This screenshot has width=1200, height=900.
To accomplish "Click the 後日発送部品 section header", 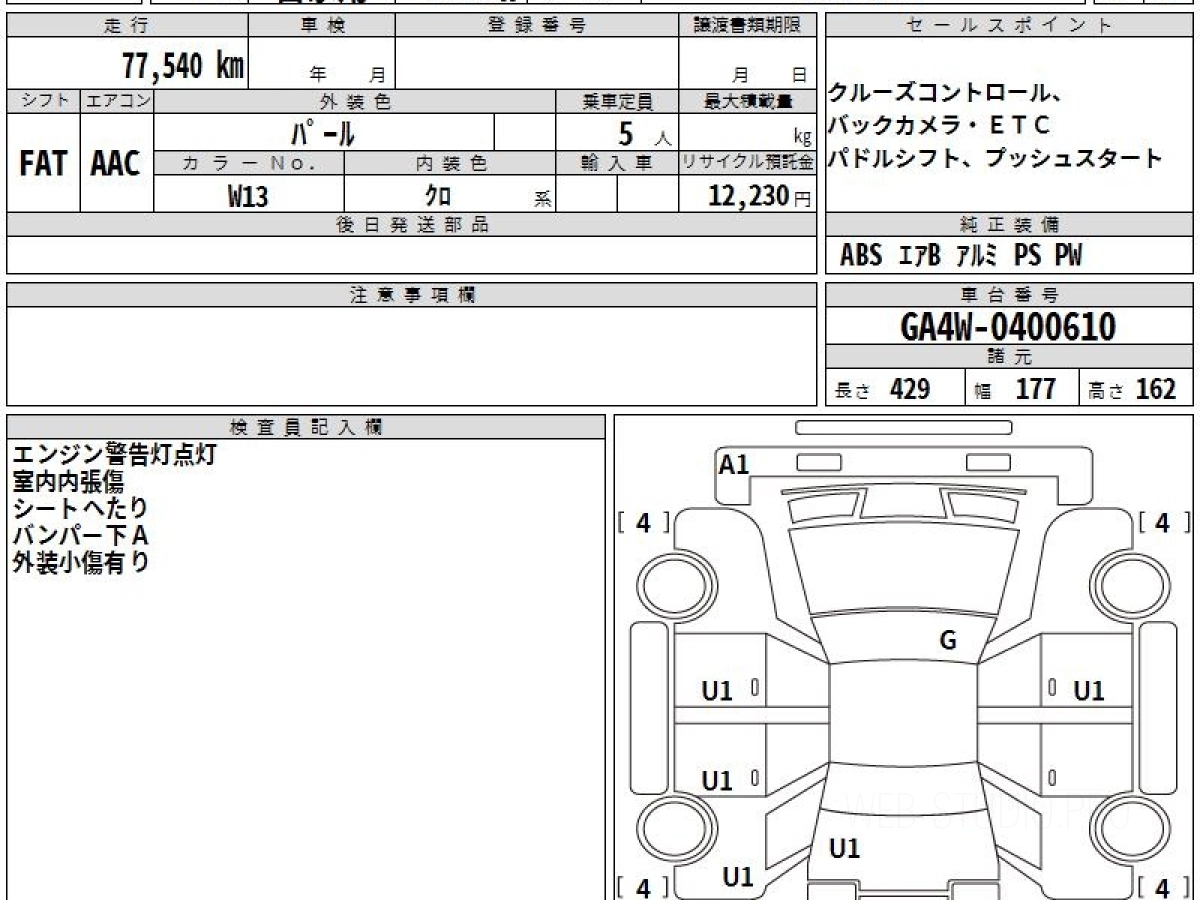I will [x=412, y=225].
